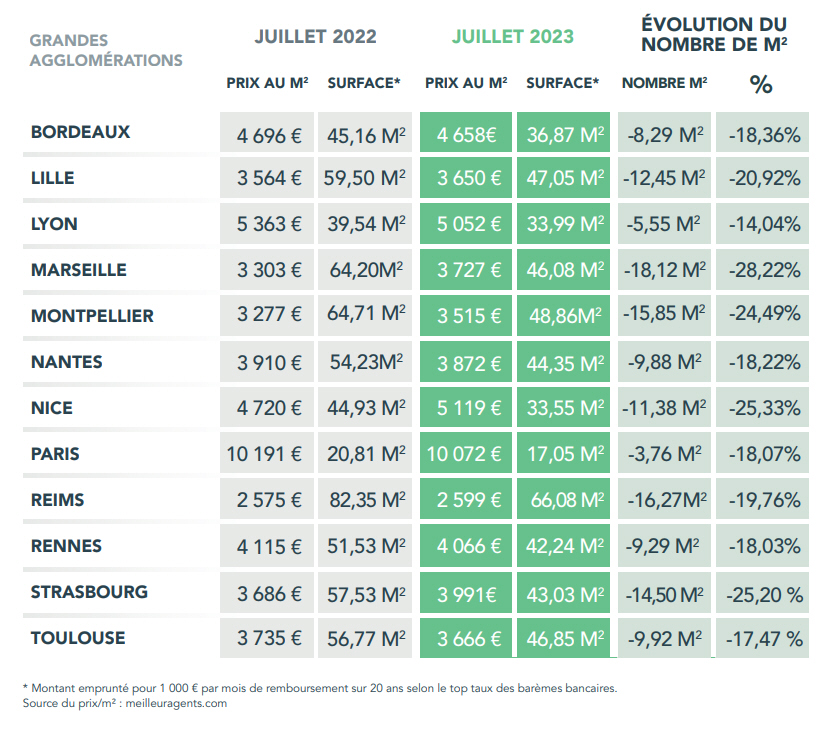Click Reims 2022 surface 82,35 M²

[x=364, y=500]
